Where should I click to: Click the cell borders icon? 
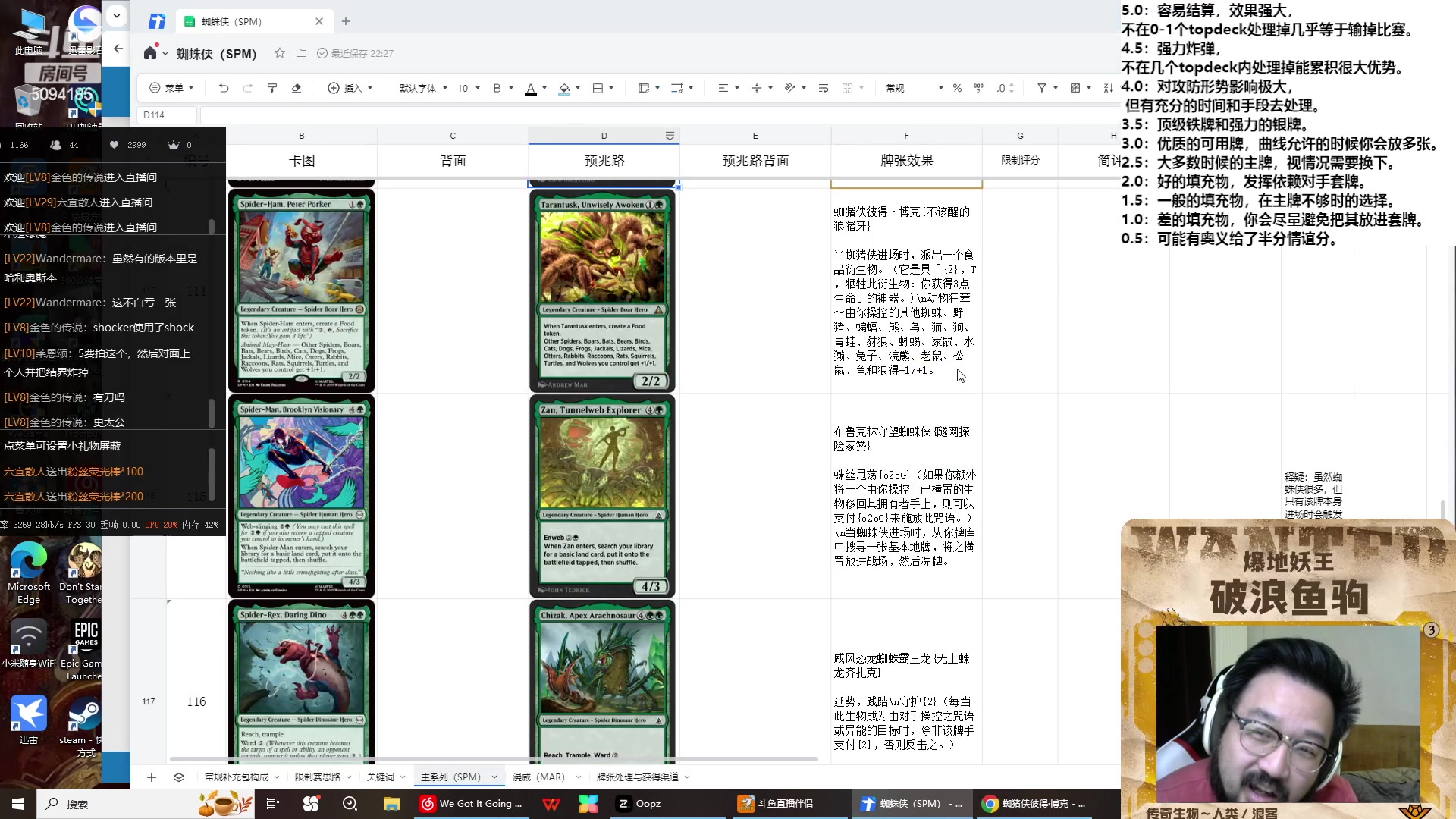tap(598, 88)
